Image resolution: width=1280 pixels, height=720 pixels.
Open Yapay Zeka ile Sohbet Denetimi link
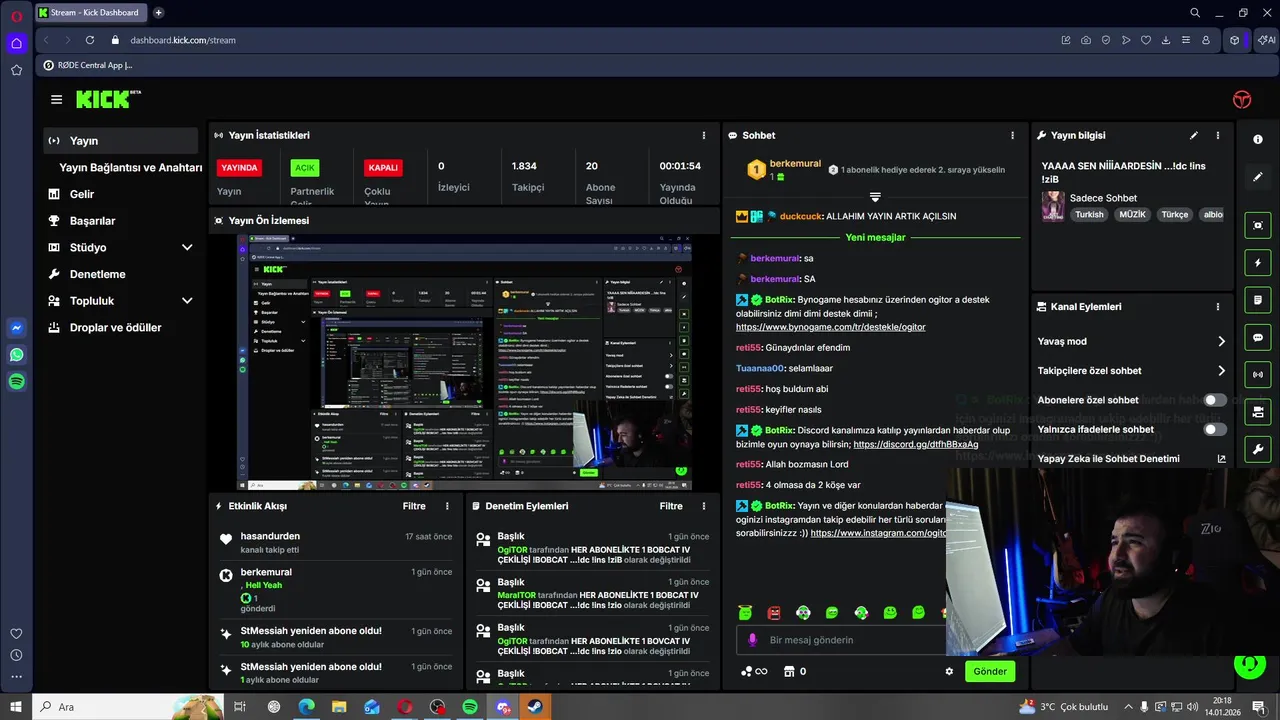coord(1132,458)
